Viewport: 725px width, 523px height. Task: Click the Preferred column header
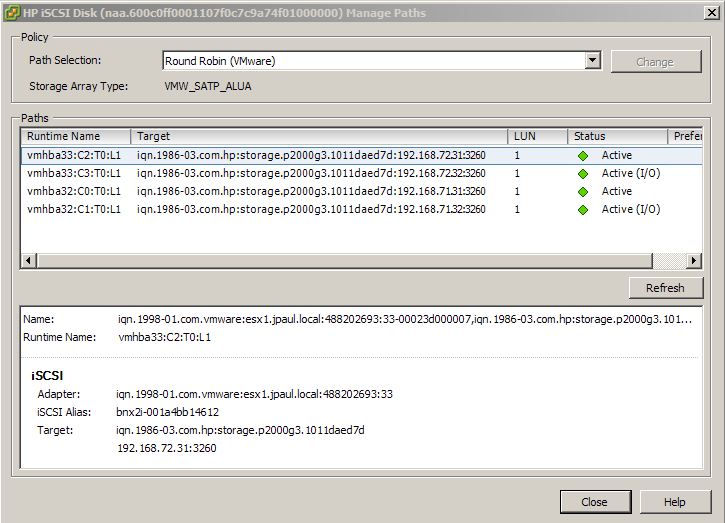coord(685,136)
